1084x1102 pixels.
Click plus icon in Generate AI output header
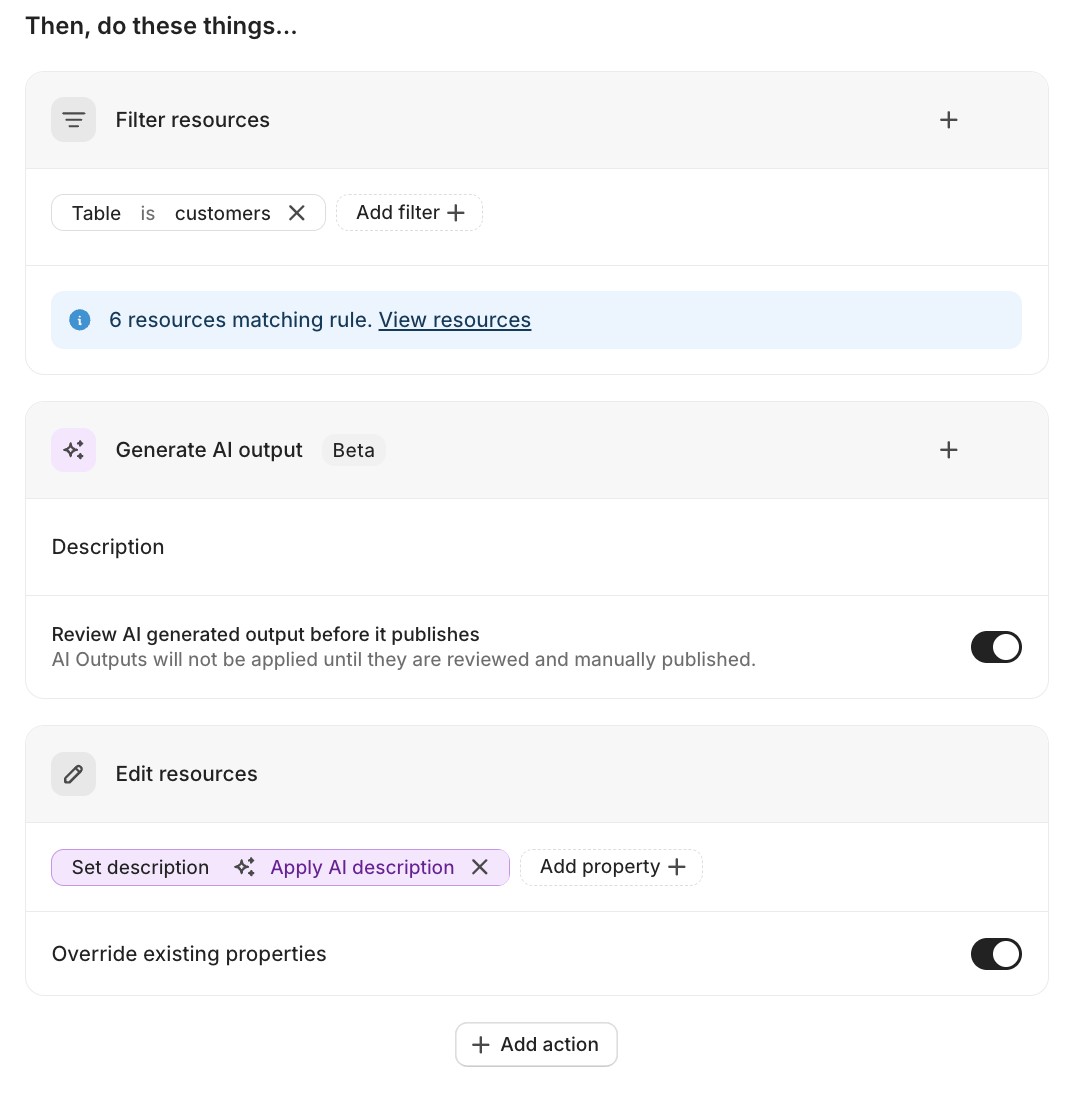[948, 450]
